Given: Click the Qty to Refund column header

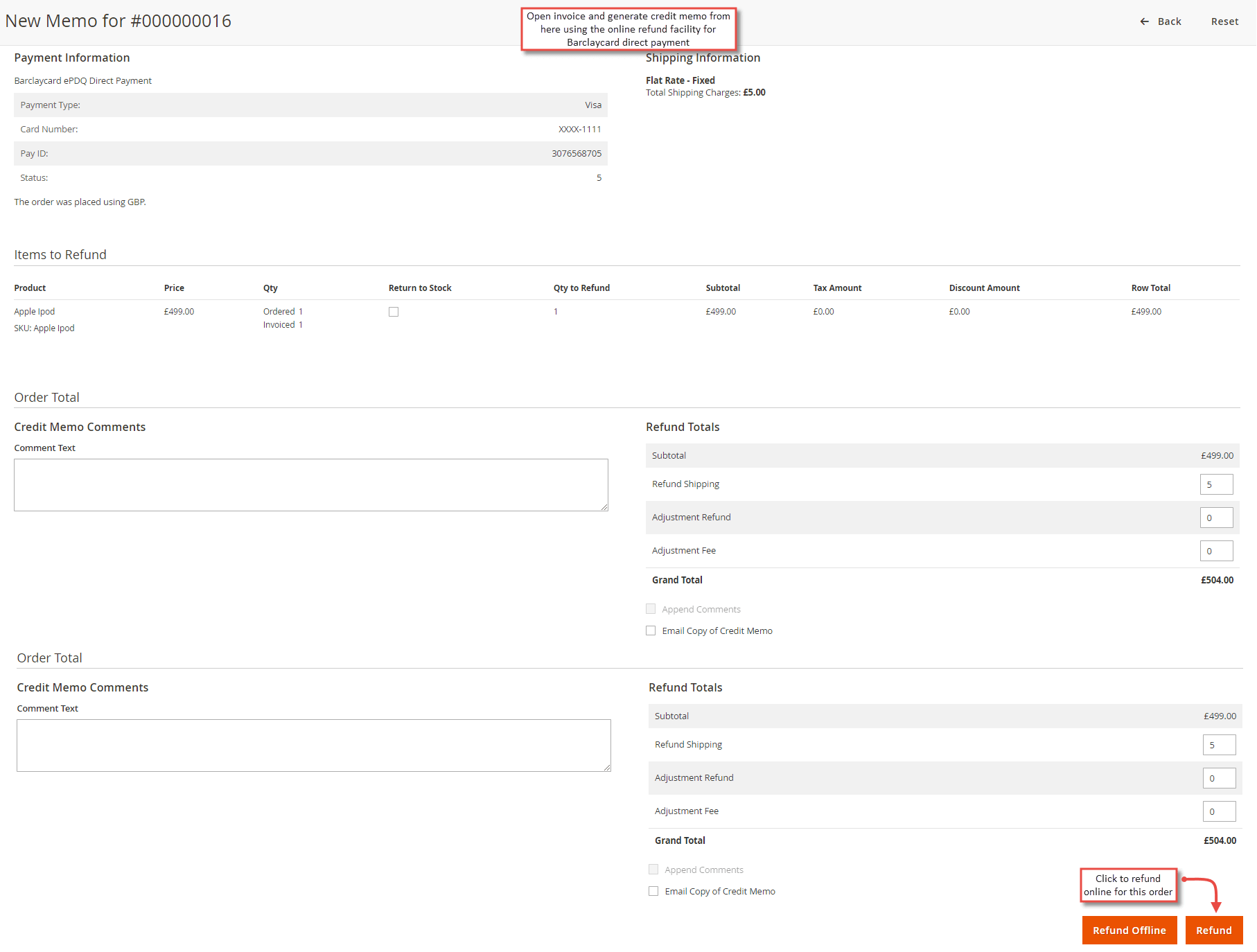Looking at the screenshot, I should pyautogui.click(x=581, y=288).
